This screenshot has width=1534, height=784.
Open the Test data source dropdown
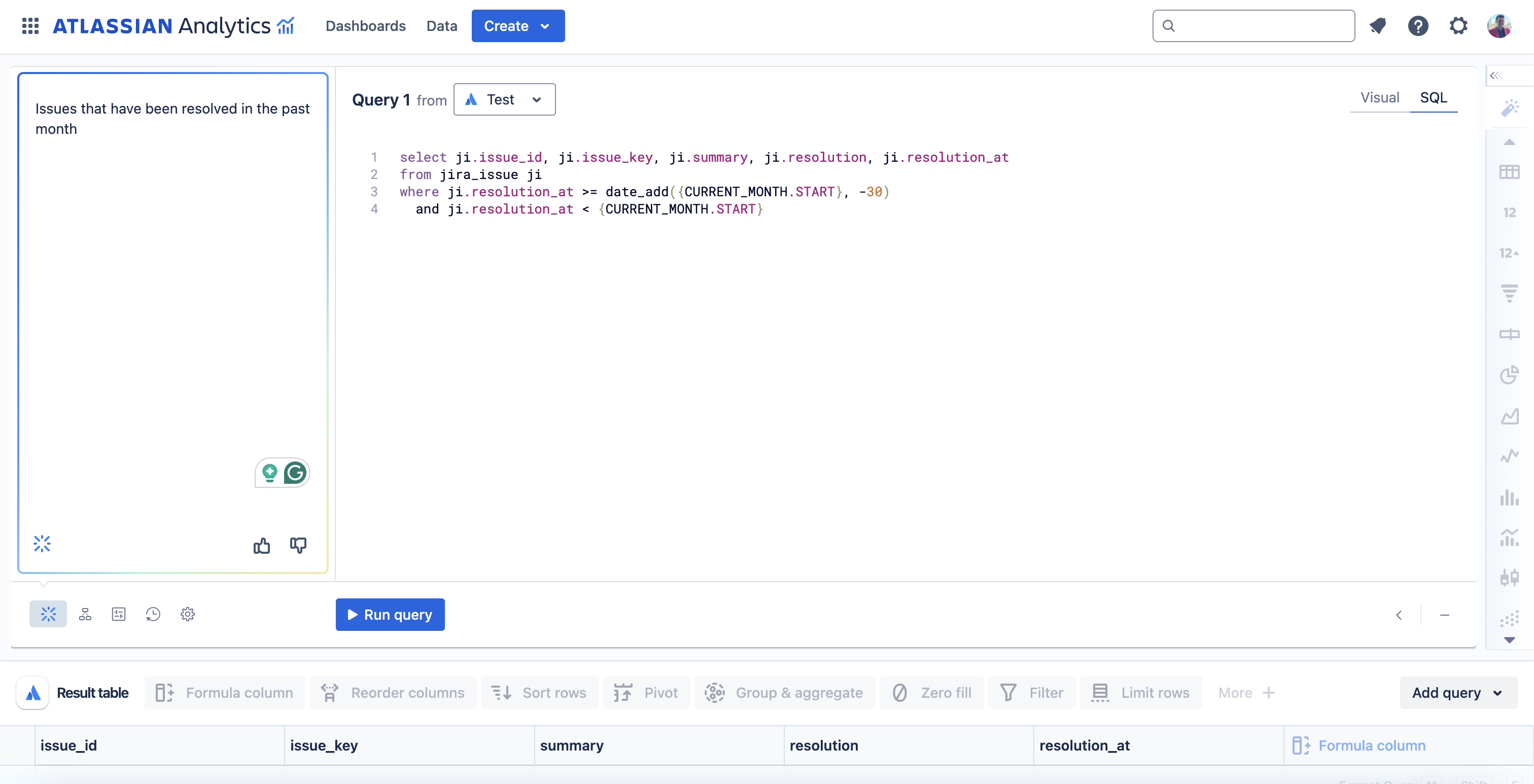[x=504, y=99]
